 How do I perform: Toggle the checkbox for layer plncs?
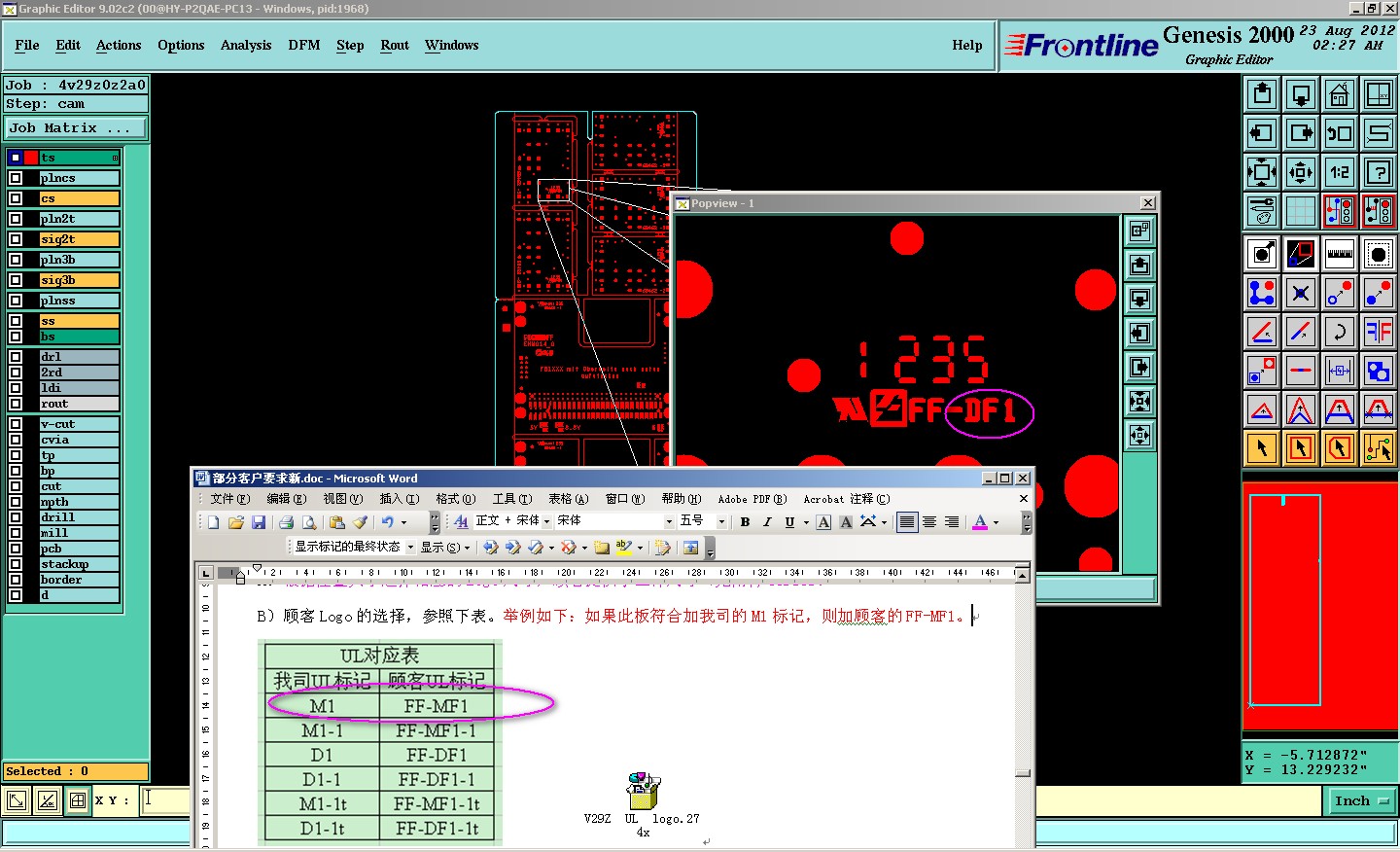[x=16, y=178]
